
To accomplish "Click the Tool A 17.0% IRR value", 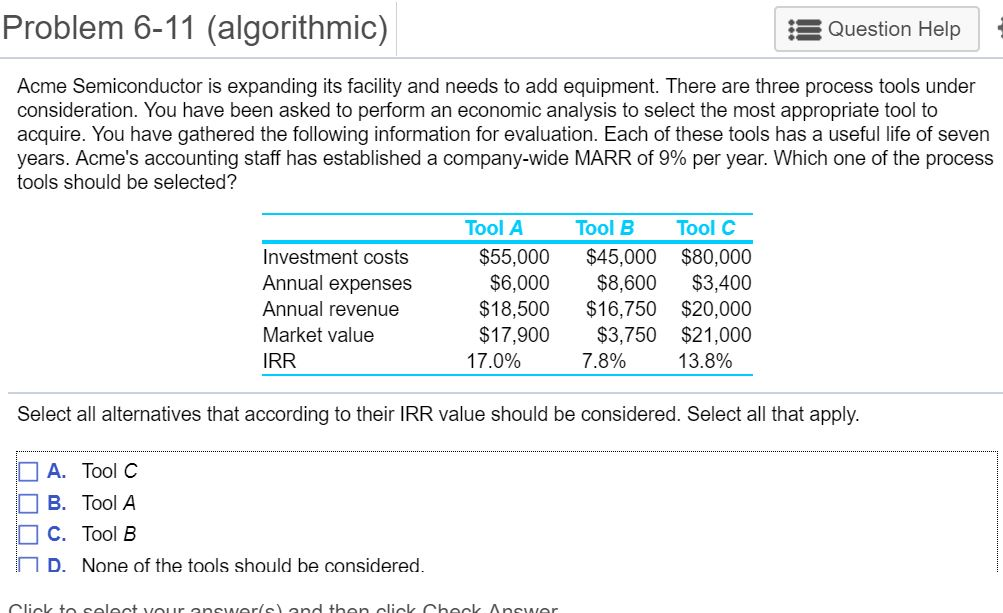I will (x=497, y=360).
